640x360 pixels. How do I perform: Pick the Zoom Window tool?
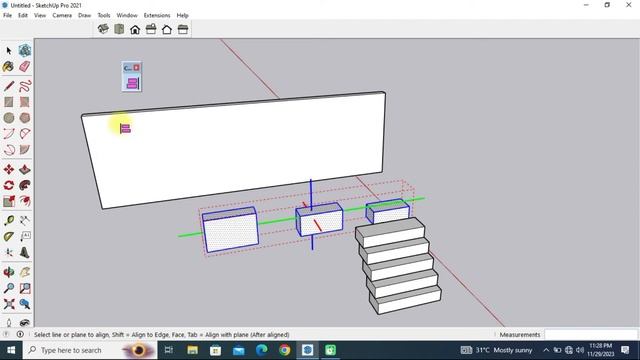pos(24,288)
